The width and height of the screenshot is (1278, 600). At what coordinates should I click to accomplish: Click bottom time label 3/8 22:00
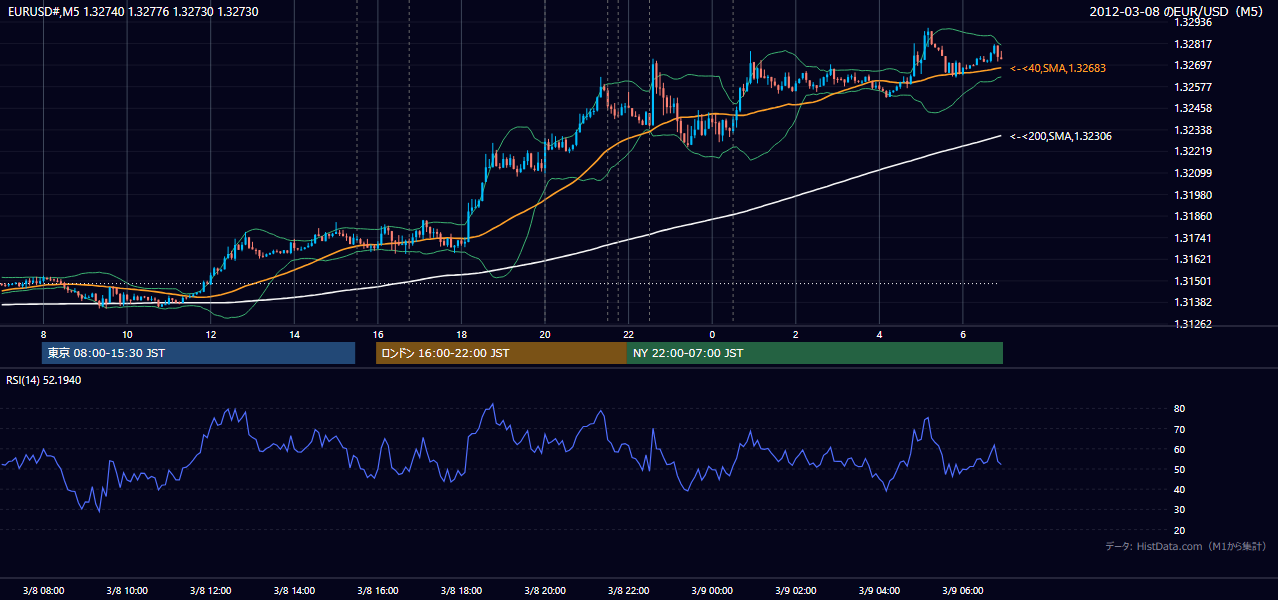(628, 590)
